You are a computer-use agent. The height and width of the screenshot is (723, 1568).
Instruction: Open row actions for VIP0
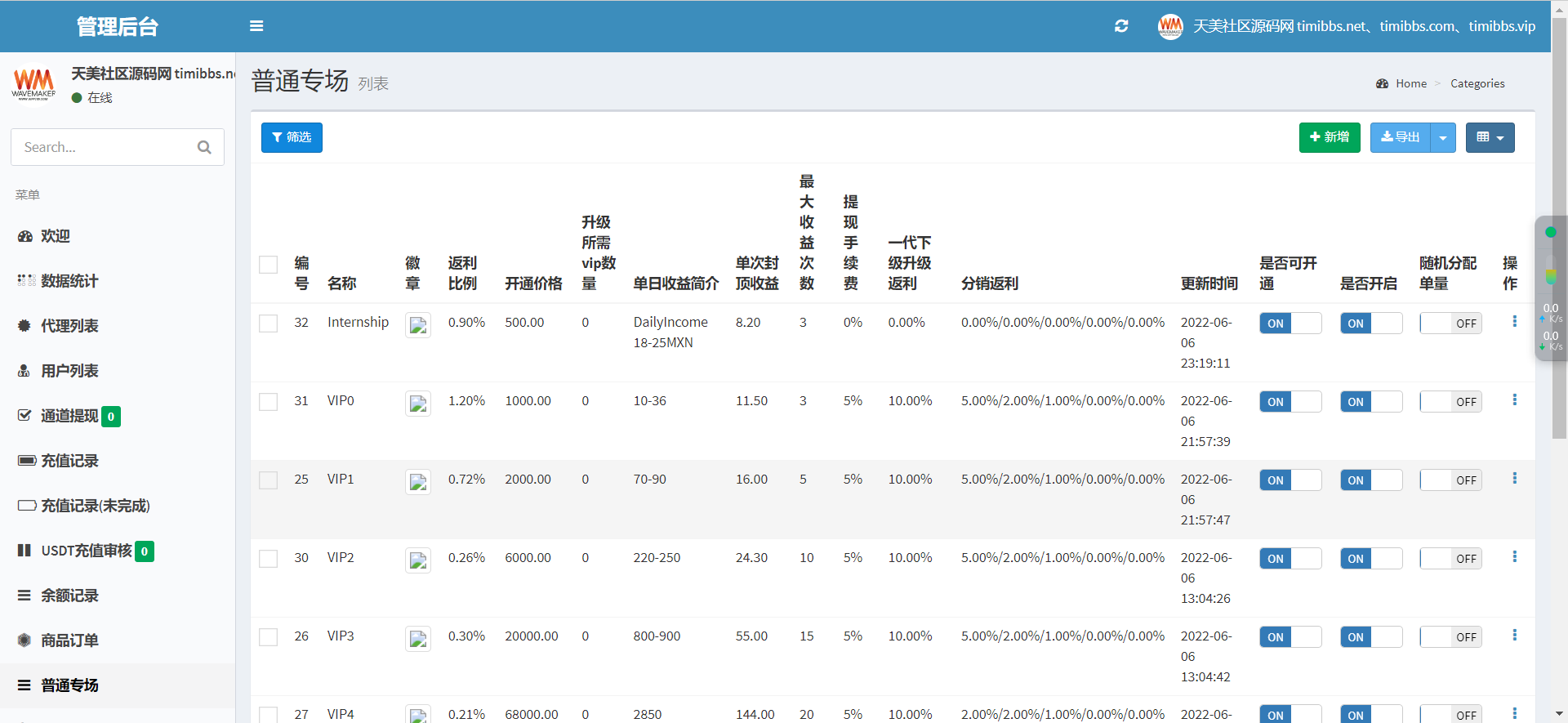tap(1514, 399)
